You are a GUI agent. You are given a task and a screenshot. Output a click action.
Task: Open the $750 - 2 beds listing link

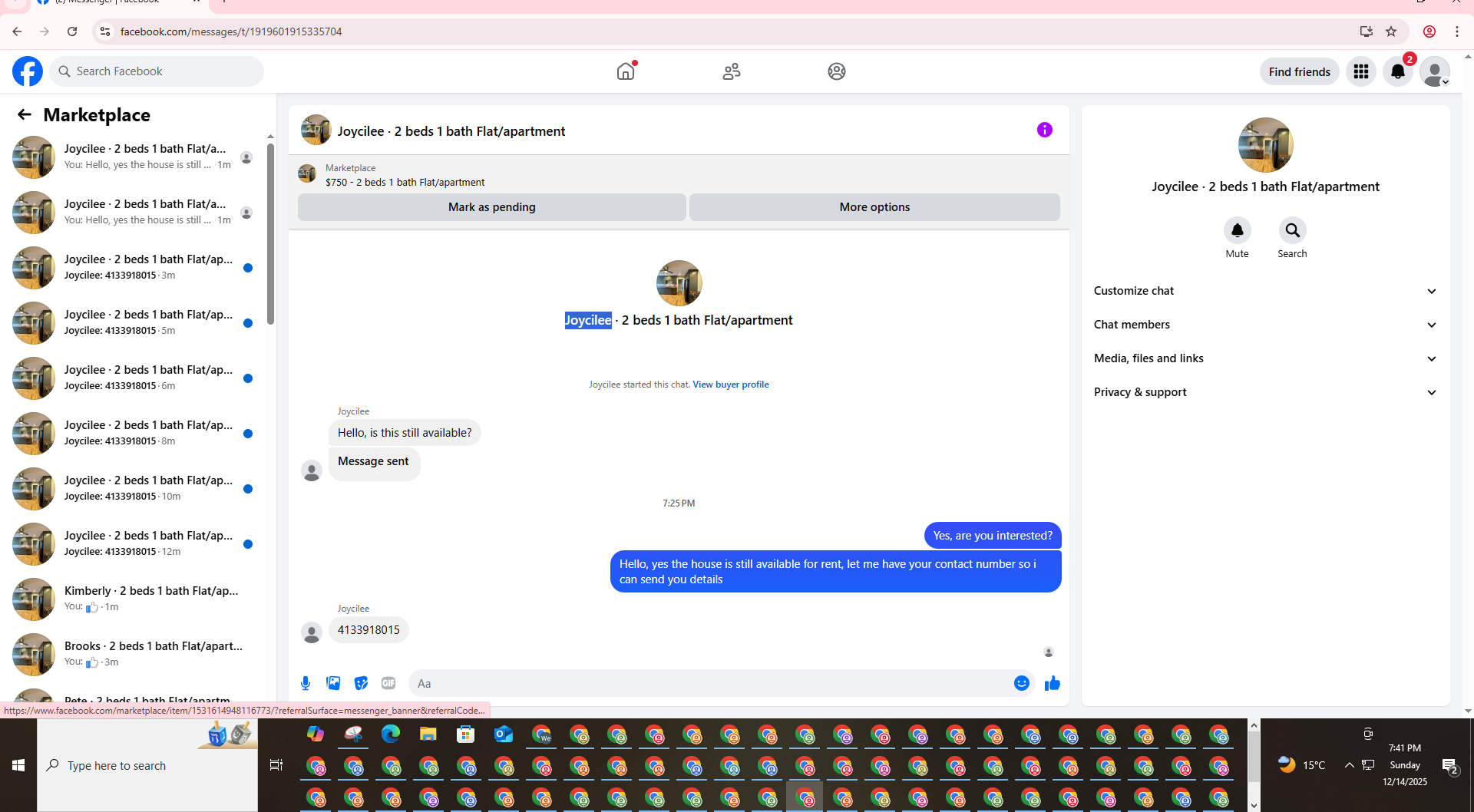pos(405,182)
